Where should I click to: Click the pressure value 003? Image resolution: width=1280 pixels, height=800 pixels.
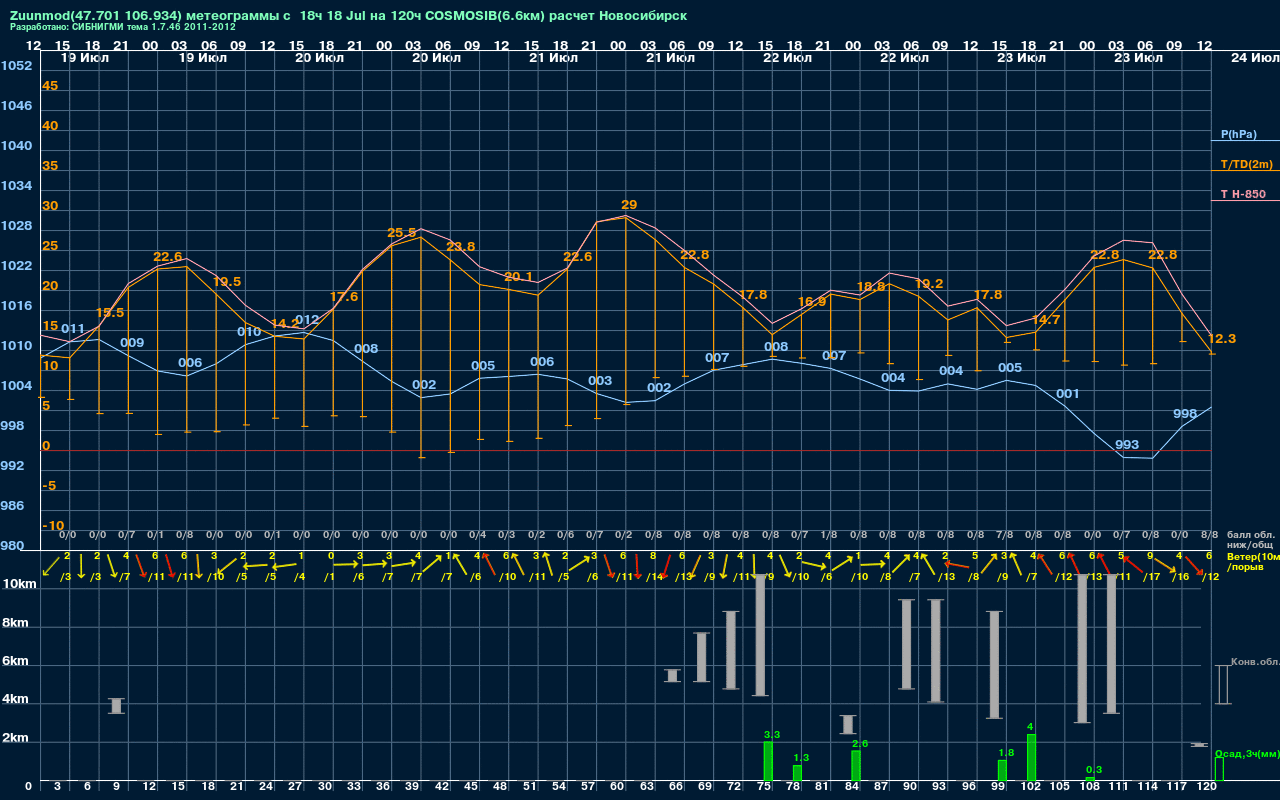[x=600, y=381]
